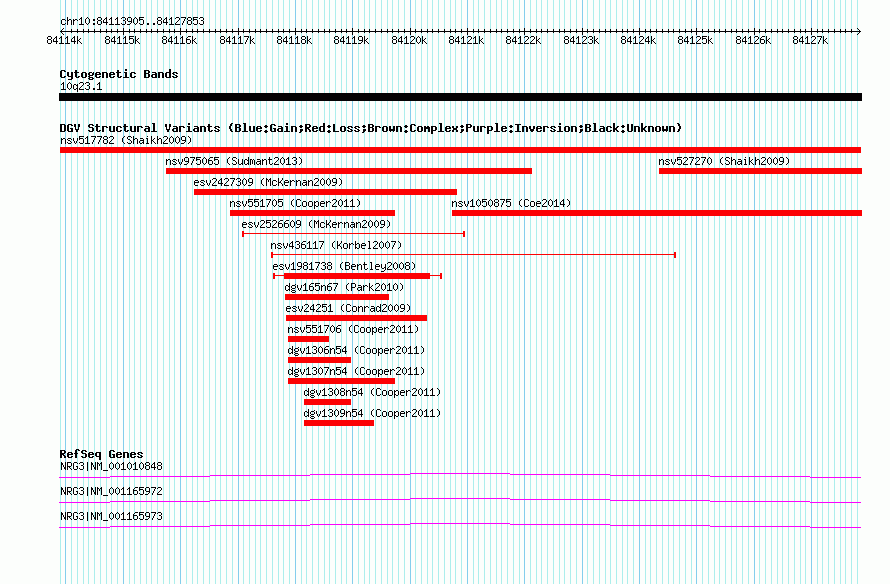Click the esv2526609 thin red line

coord(354,234)
